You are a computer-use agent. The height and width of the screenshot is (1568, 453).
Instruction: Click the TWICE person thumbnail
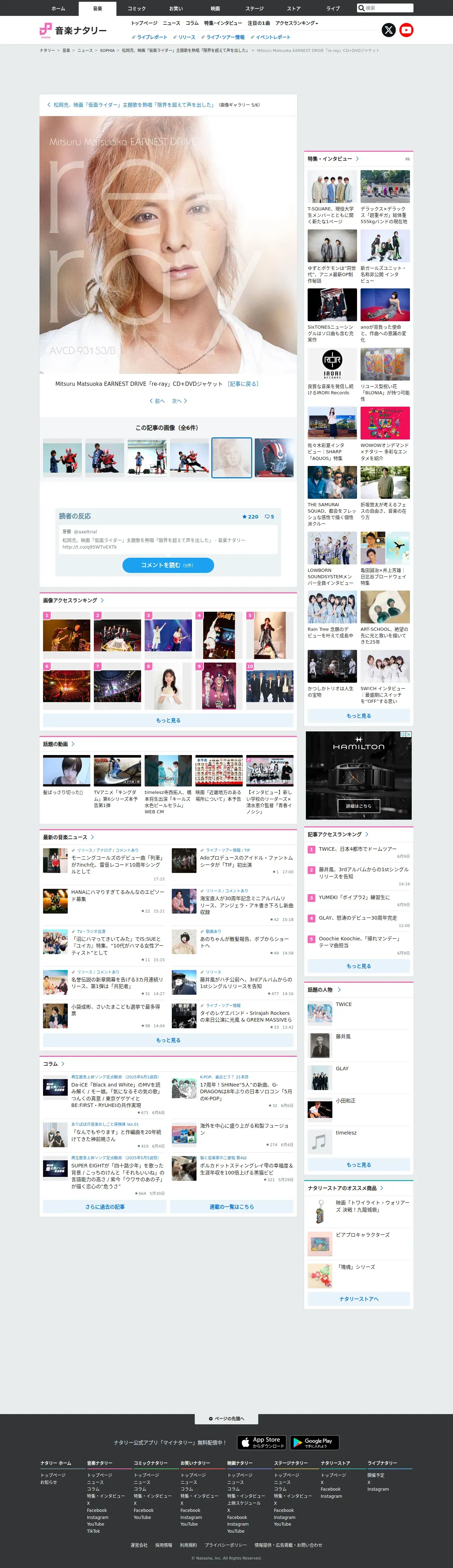click(x=320, y=1013)
